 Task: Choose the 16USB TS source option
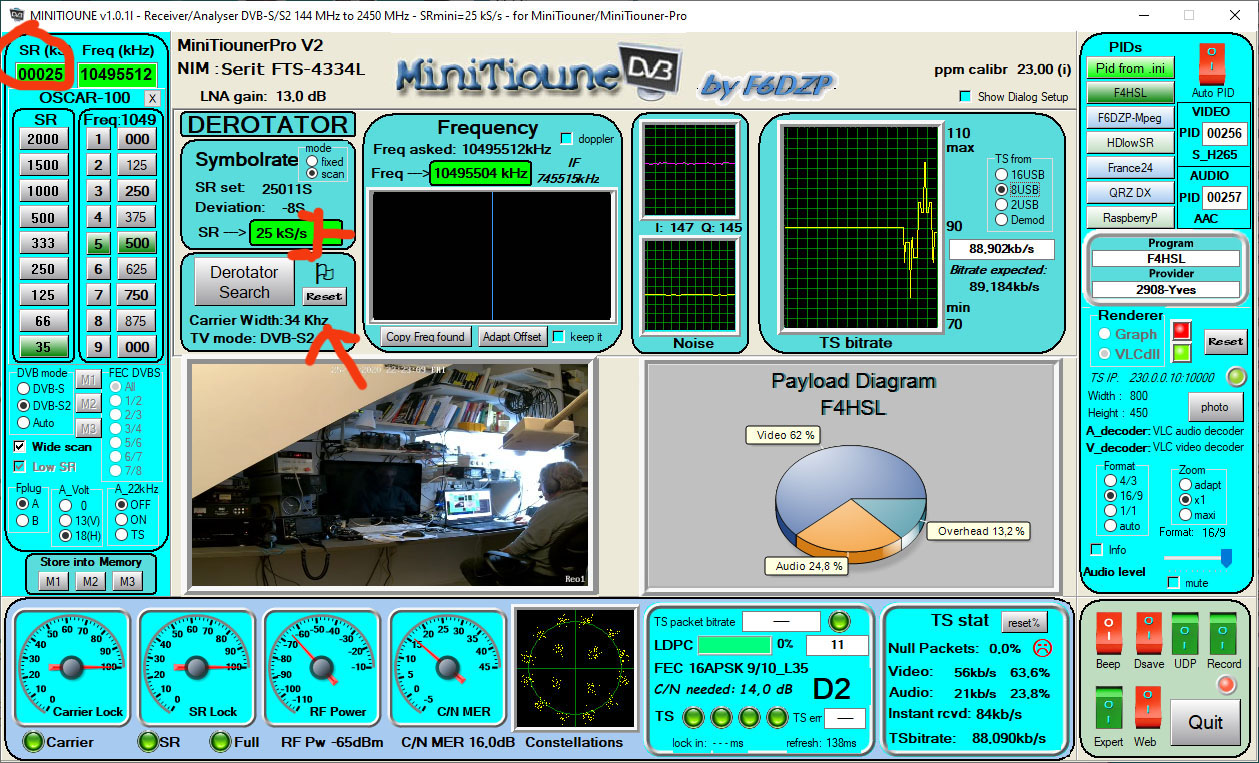coord(1002,174)
